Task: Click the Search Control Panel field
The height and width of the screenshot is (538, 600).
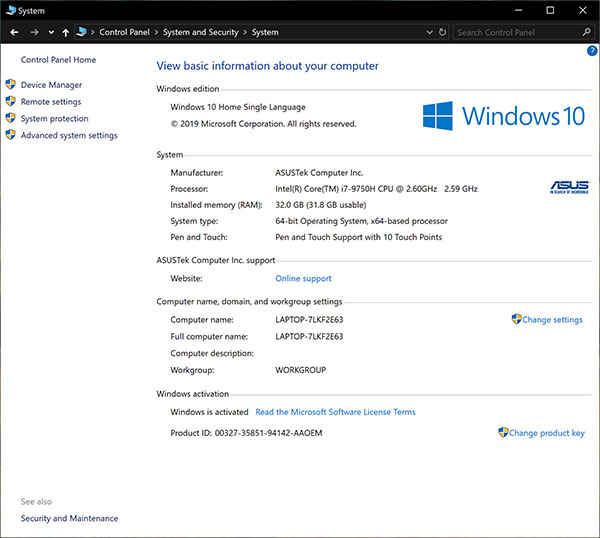Action: (515, 32)
